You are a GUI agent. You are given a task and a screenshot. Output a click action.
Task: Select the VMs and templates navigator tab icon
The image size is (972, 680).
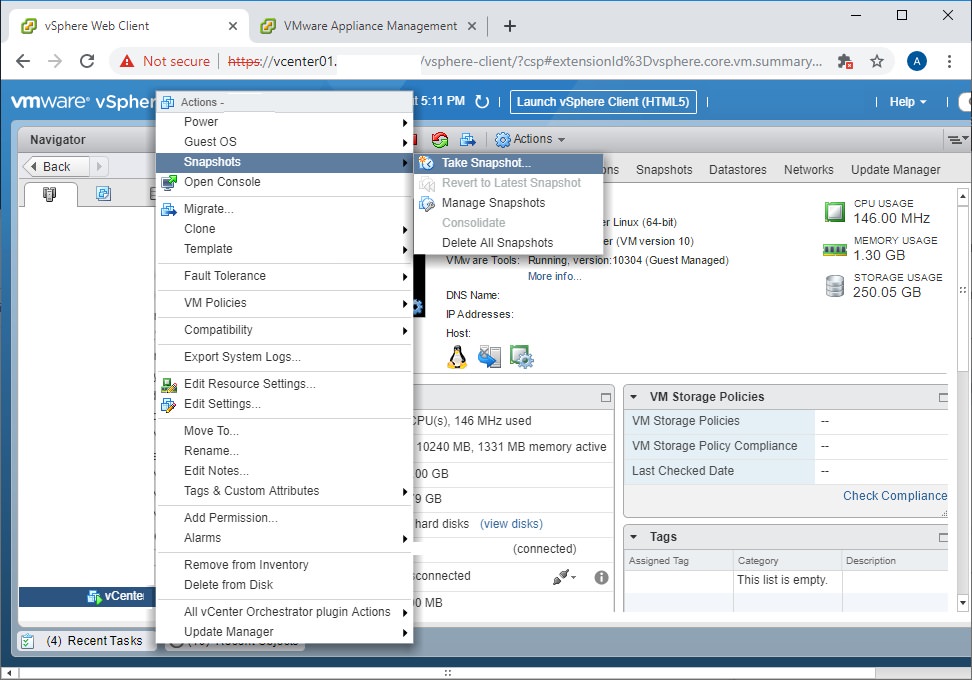104,193
